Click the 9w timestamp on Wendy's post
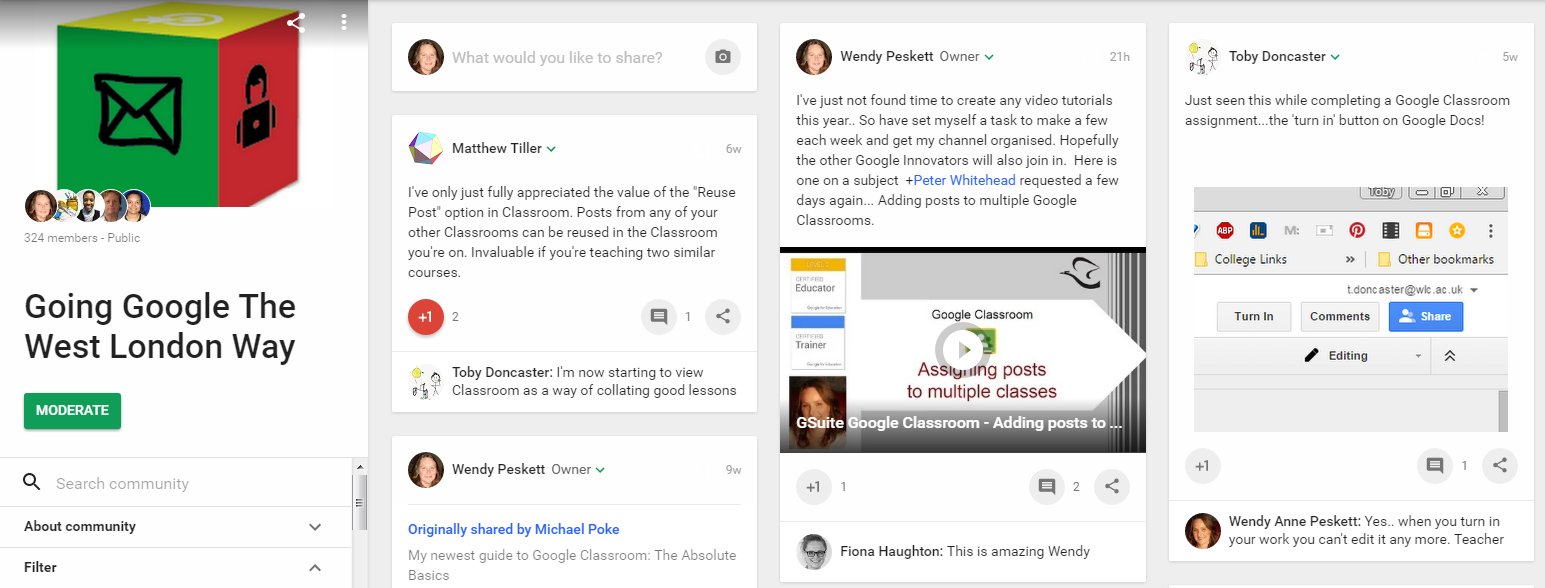The width and height of the screenshot is (1545, 588). [x=733, y=469]
